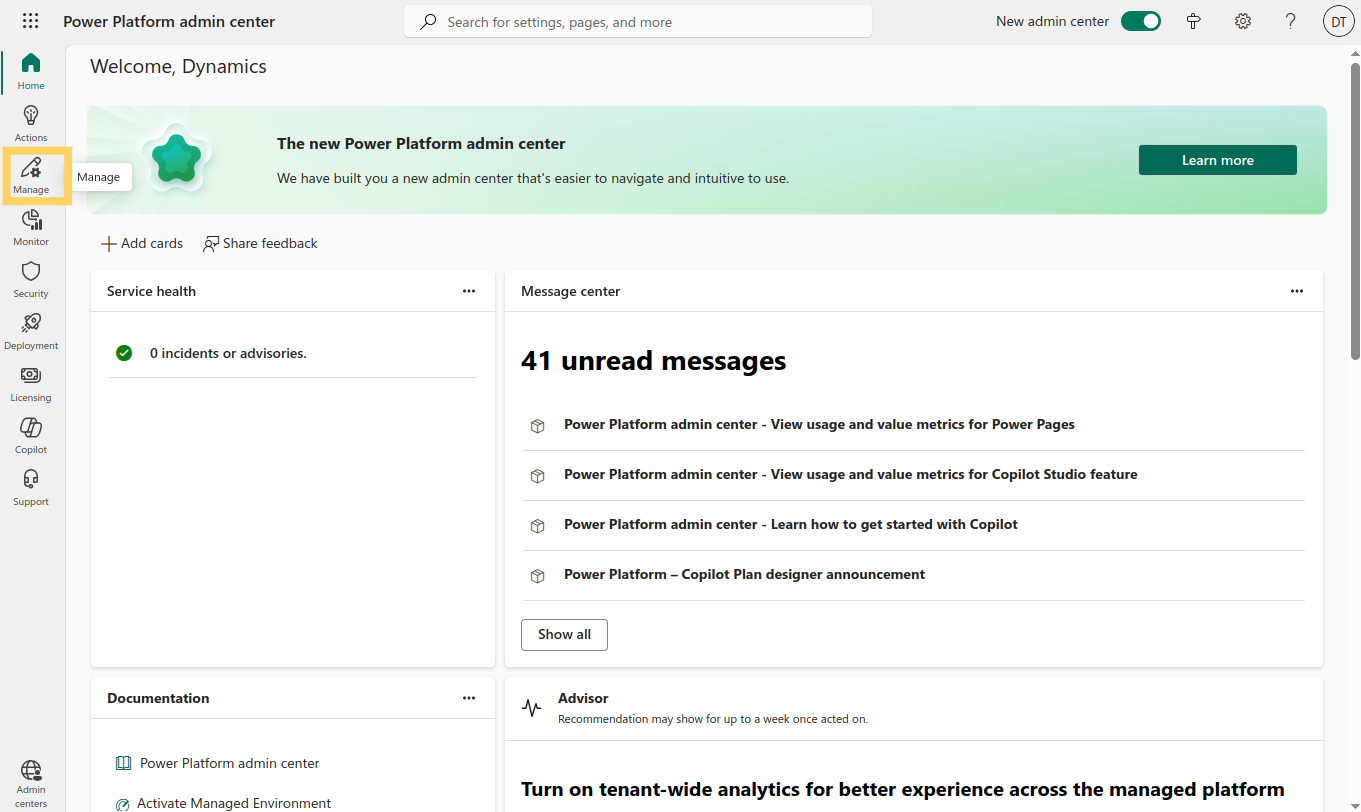This screenshot has width=1361, height=812.
Task: Click the 41 unread messages heading
Action: tap(654, 361)
